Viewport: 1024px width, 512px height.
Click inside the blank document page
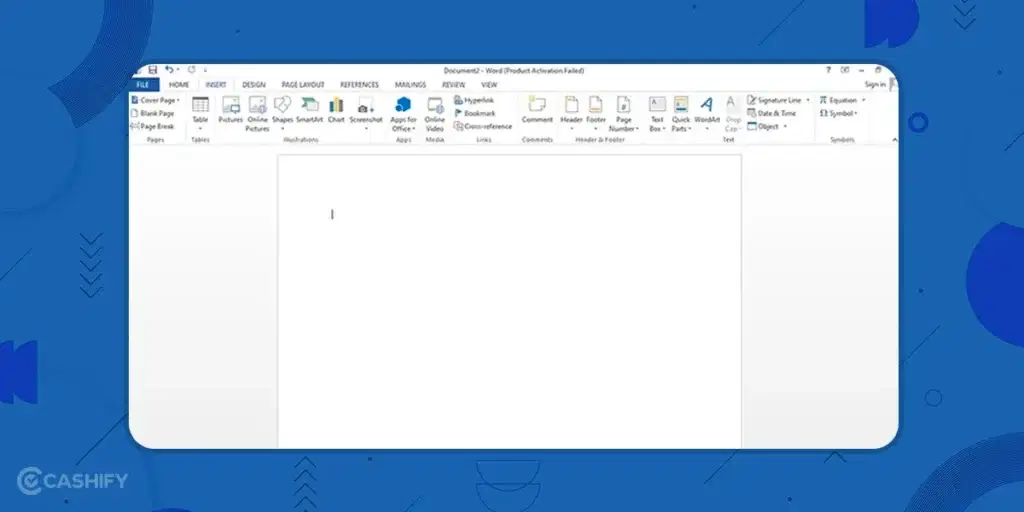click(509, 301)
